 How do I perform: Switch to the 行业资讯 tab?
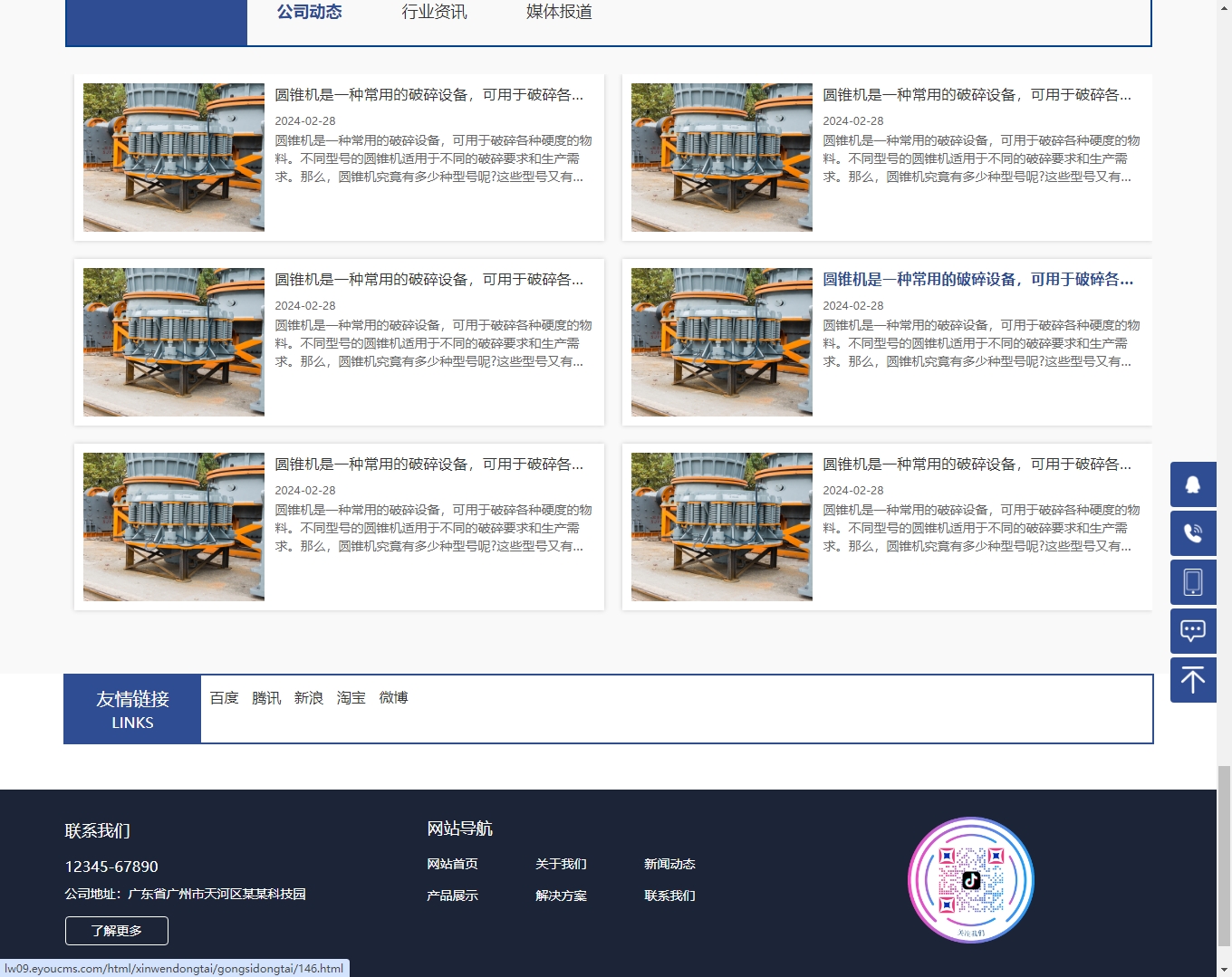(x=434, y=12)
